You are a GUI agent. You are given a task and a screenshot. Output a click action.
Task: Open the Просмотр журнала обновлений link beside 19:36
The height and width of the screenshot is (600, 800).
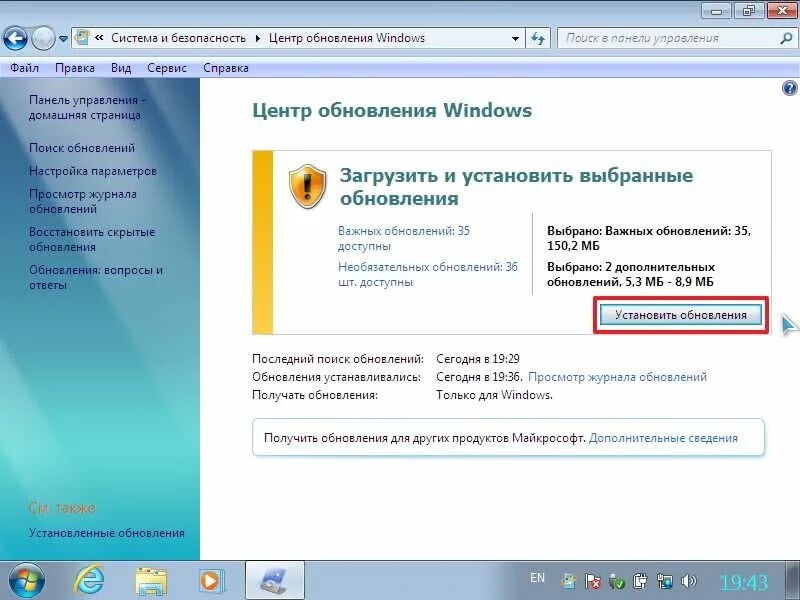tap(617, 377)
